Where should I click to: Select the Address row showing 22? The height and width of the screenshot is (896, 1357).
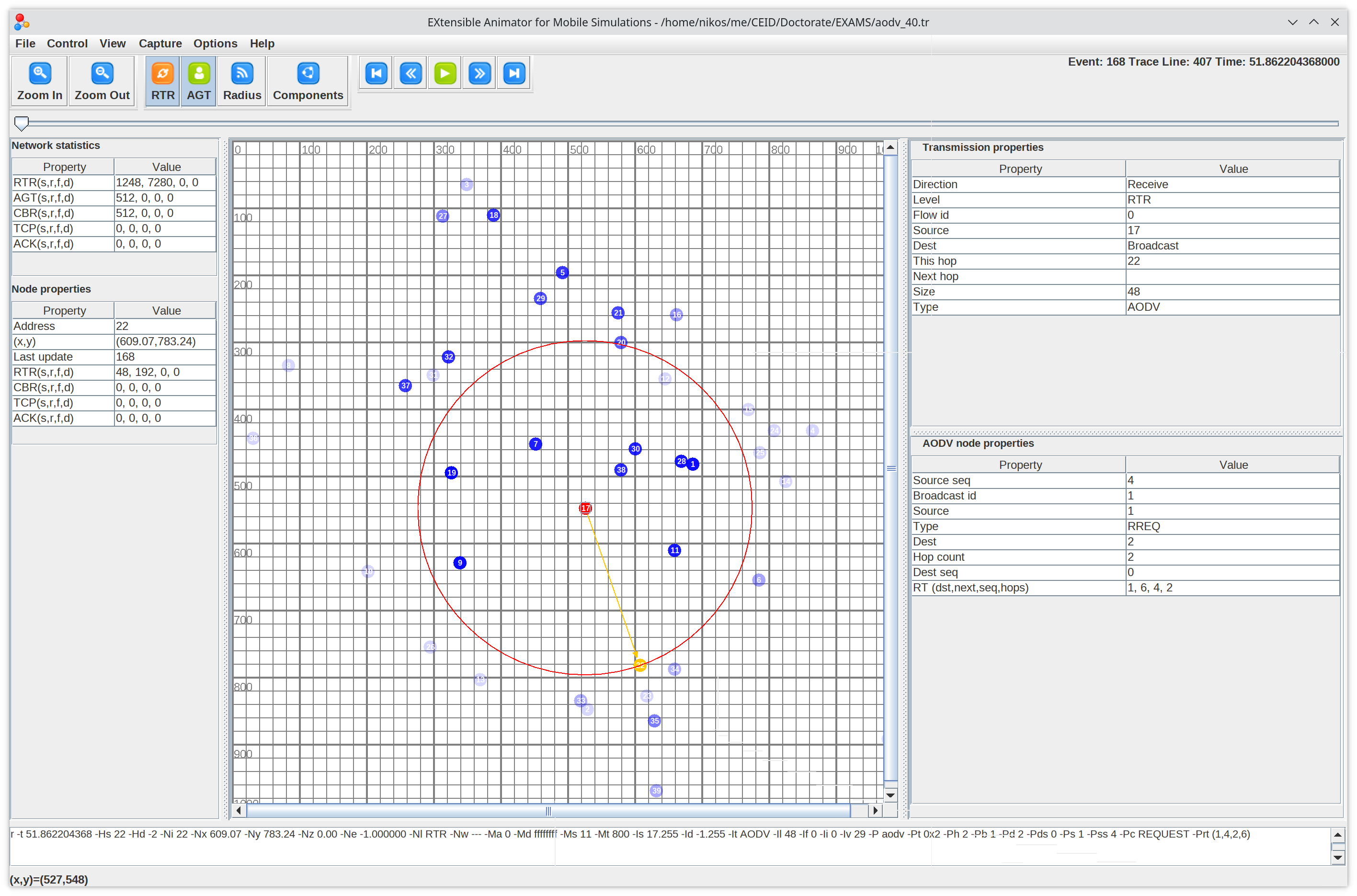[x=114, y=326]
